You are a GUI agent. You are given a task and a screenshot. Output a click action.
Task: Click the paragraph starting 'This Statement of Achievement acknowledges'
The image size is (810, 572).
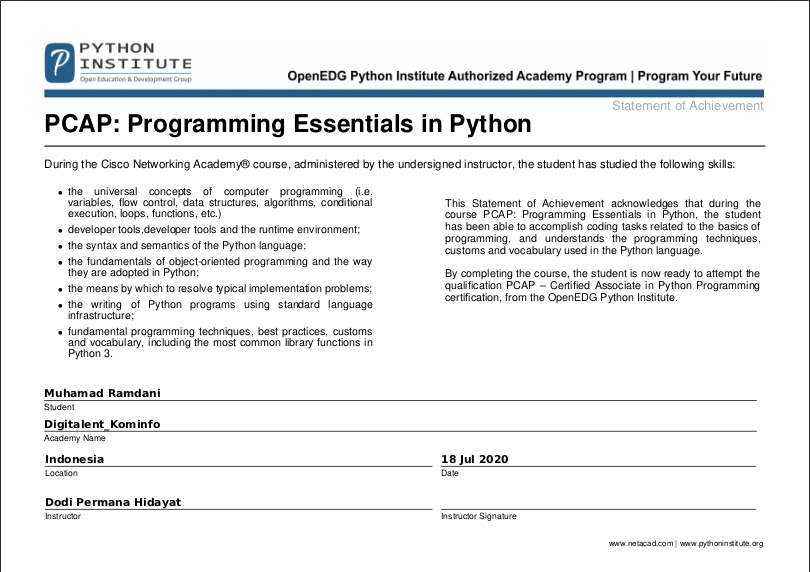click(602, 227)
